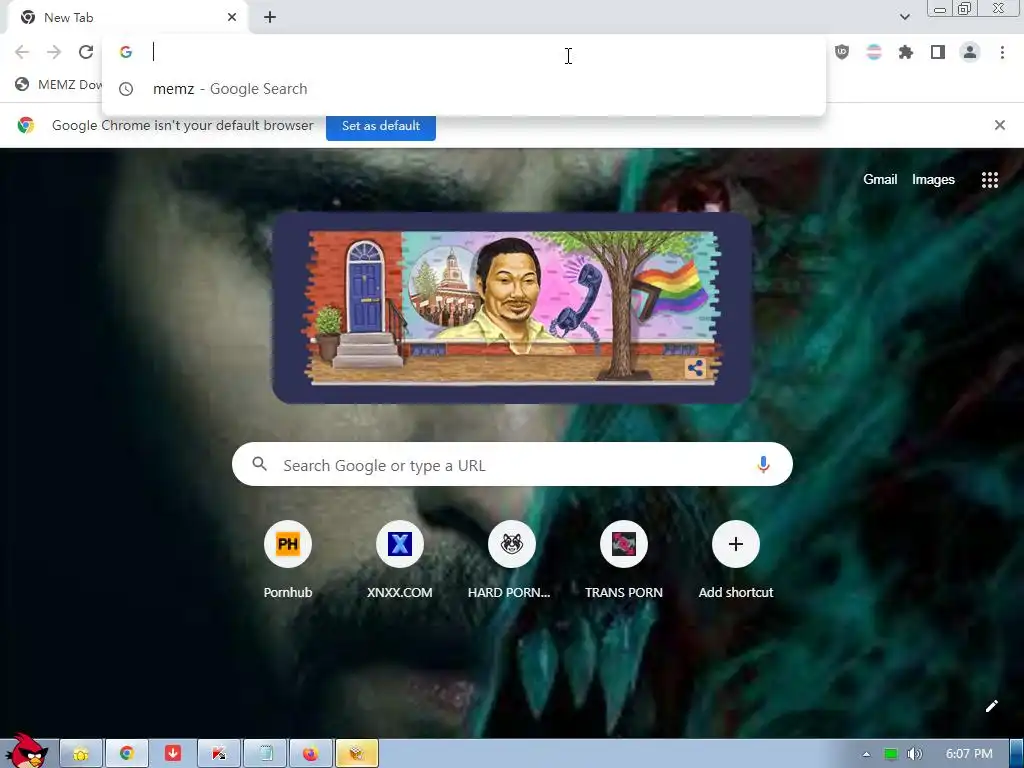The height and width of the screenshot is (768, 1024).
Task: Click the green network tray icon
Action: (x=890, y=754)
